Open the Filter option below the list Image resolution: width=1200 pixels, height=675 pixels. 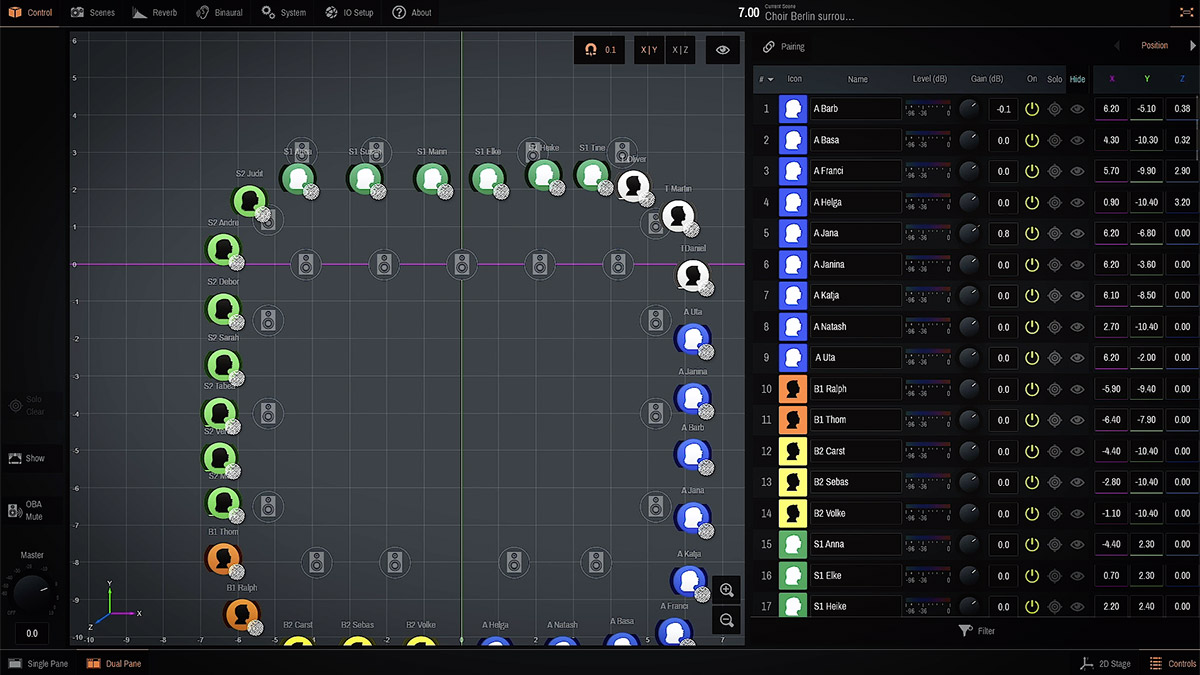[x=976, y=631]
